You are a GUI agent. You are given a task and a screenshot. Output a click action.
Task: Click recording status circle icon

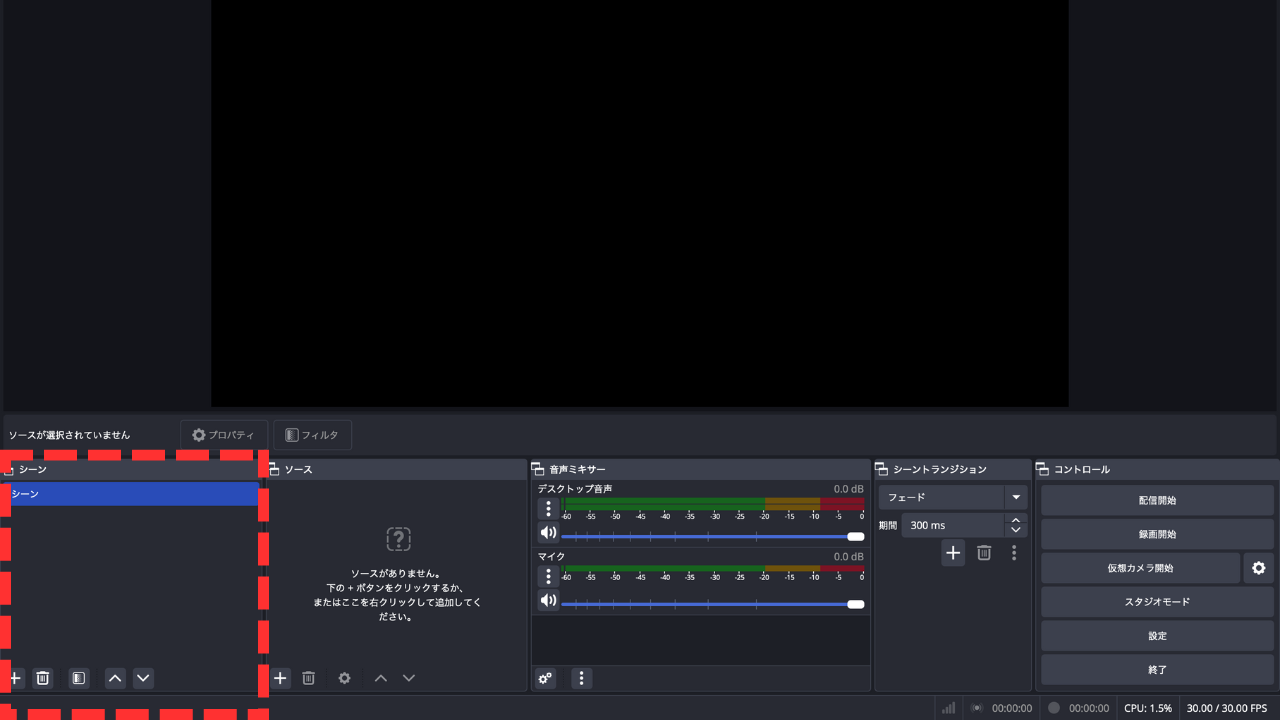click(1054, 708)
